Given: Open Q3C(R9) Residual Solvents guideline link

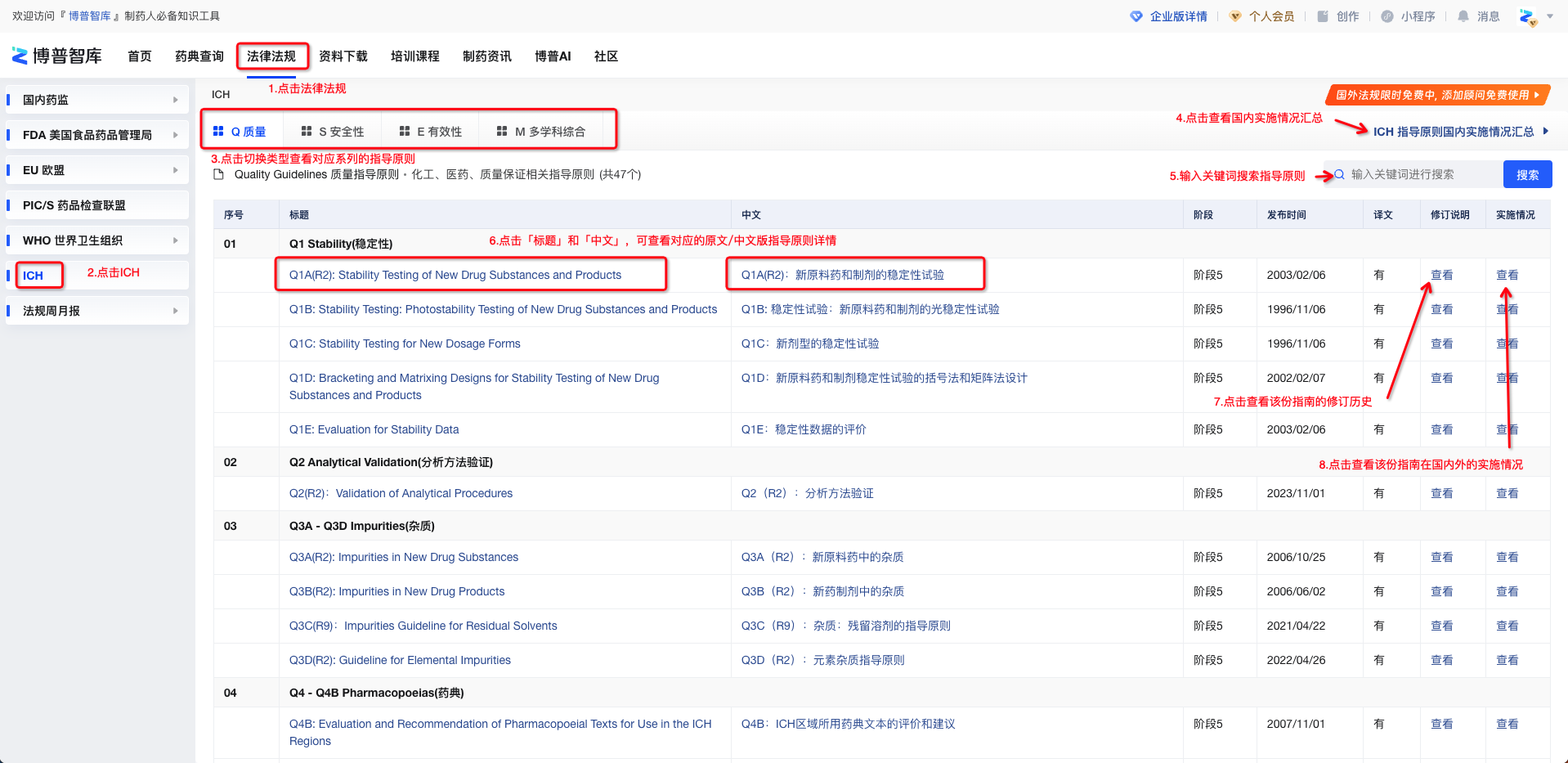Looking at the screenshot, I should click(x=423, y=626).
